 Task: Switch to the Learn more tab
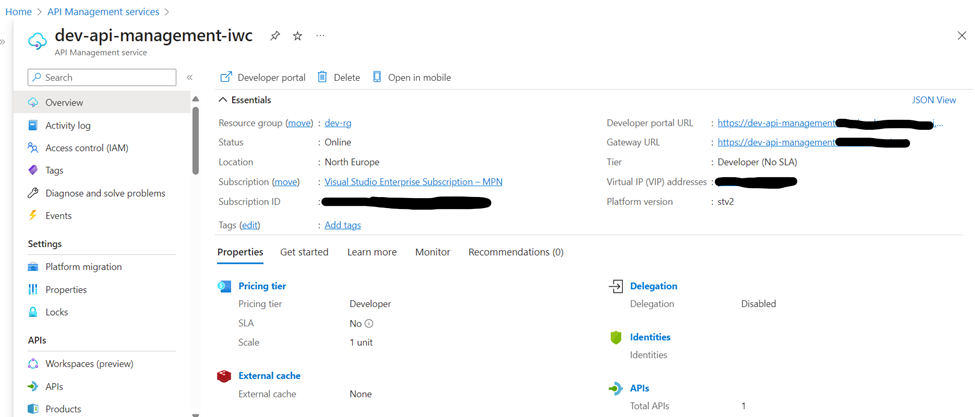pyautogui.click(x=372, y=252)
